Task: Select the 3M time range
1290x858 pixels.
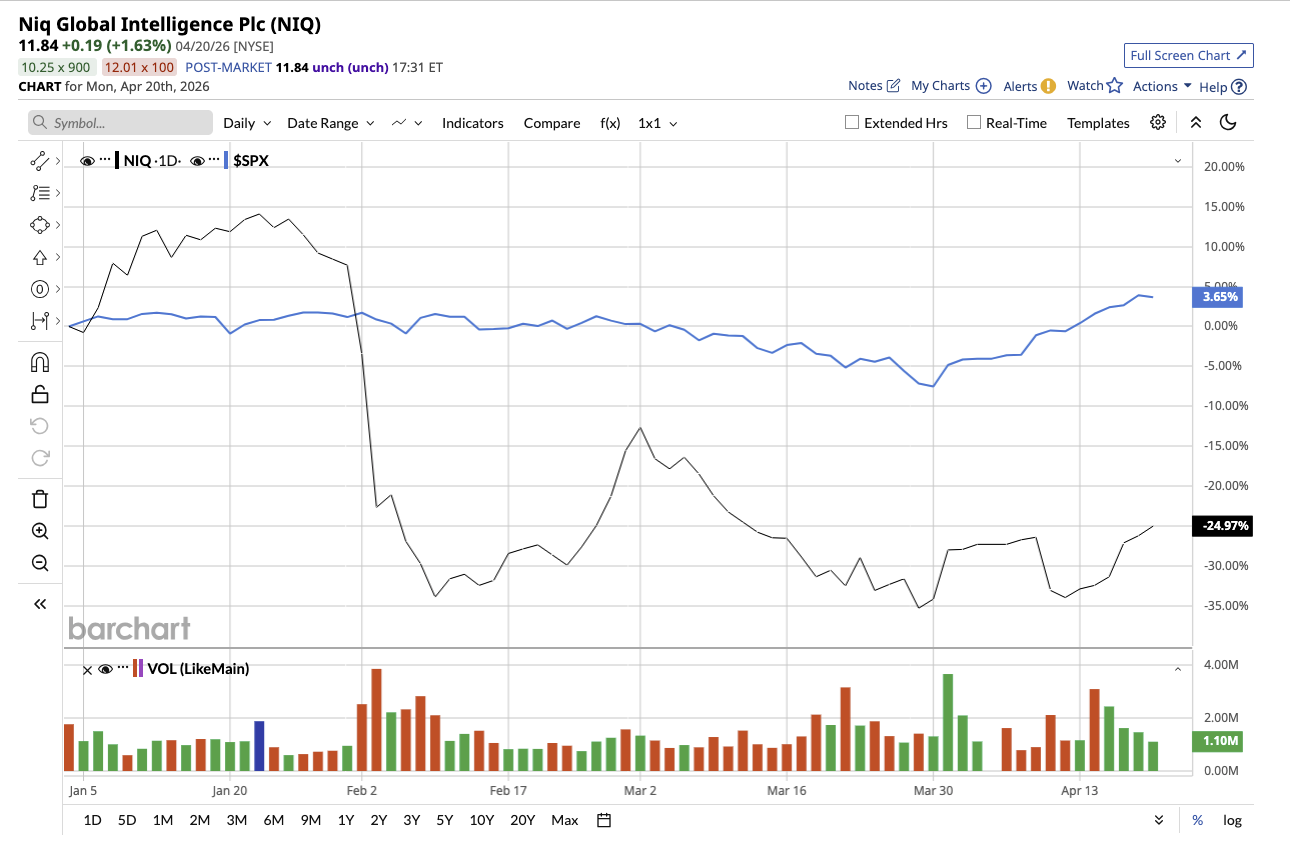Action: click(237, 820)
